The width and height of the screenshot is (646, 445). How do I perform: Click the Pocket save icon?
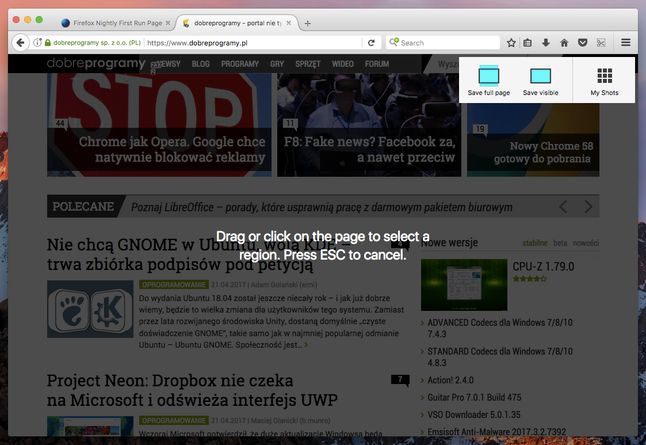pos(583,42)
